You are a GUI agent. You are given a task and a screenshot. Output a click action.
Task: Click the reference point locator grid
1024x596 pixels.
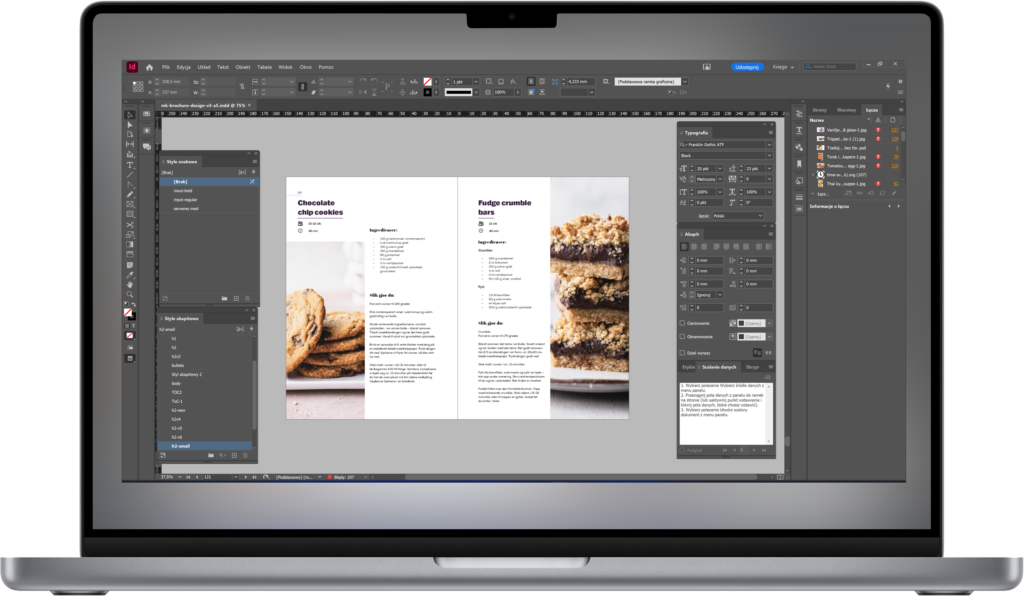click(137, 86)
